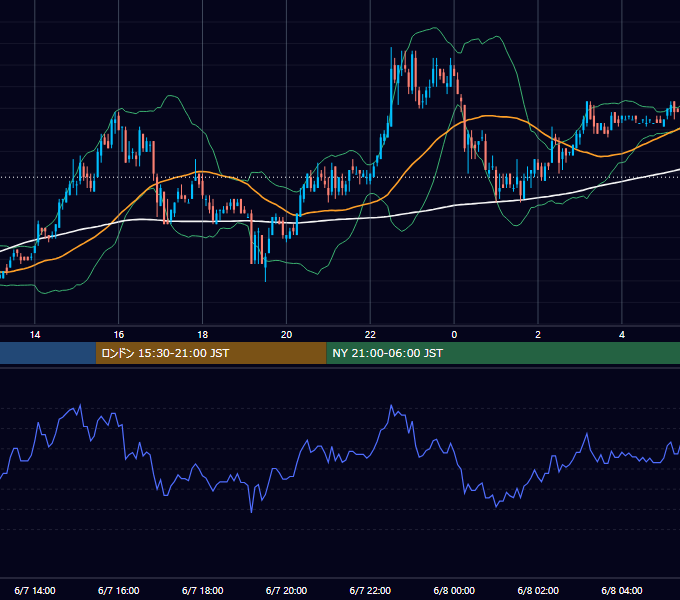Click the price chart axis label 2

coord(538,335)
